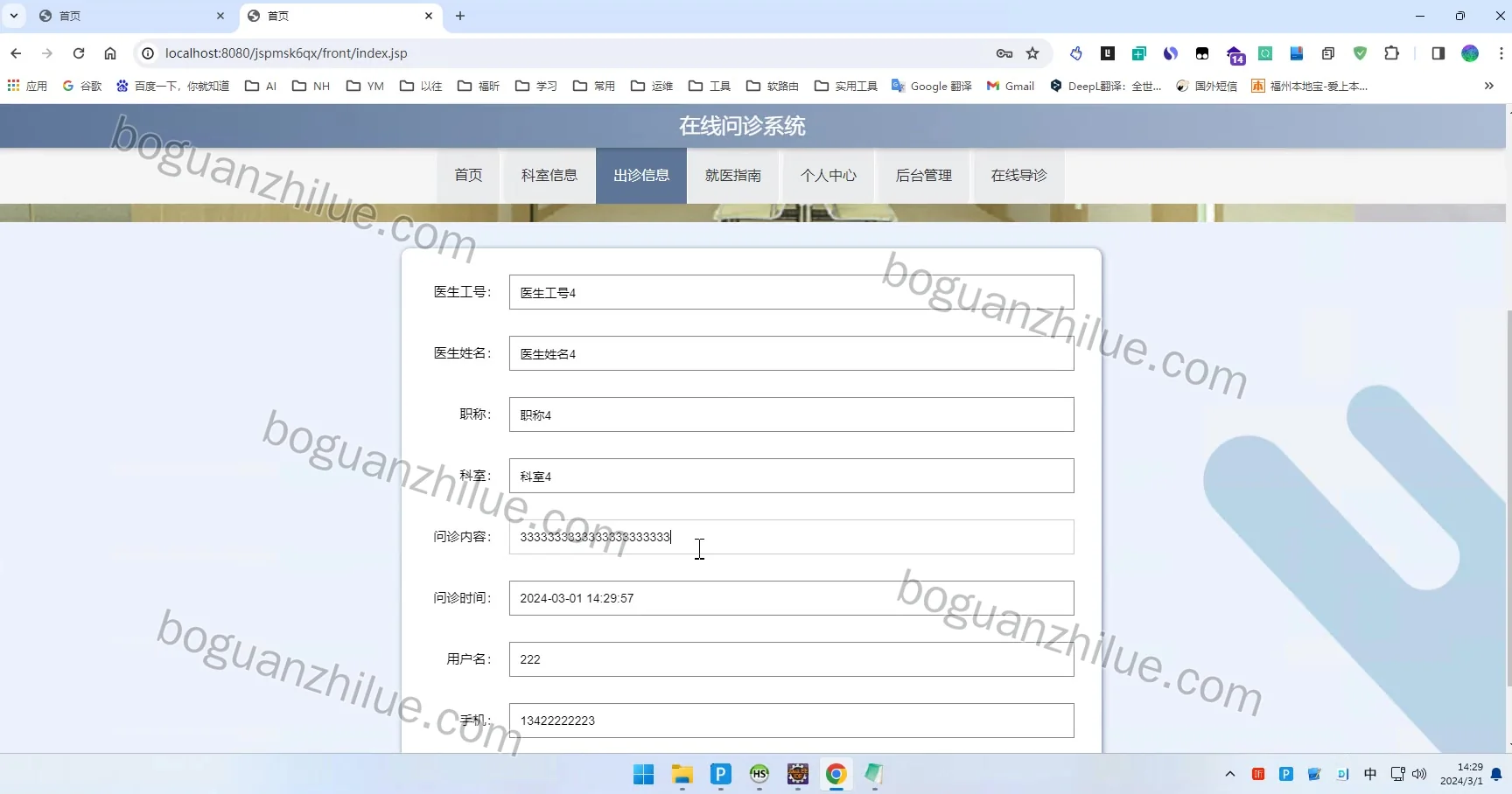1512x794 pixels.
Task: Go back with the browser back arrow
Action: [16, 53]
